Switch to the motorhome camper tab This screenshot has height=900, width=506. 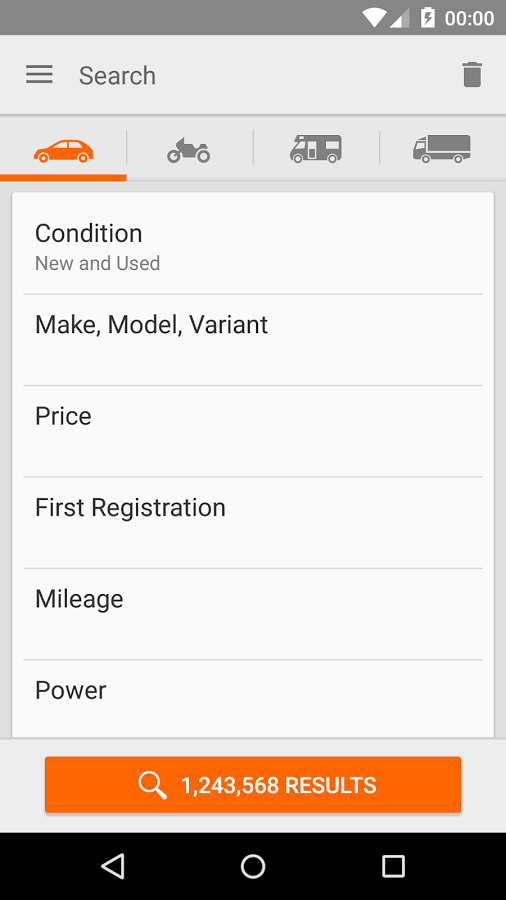316,149
